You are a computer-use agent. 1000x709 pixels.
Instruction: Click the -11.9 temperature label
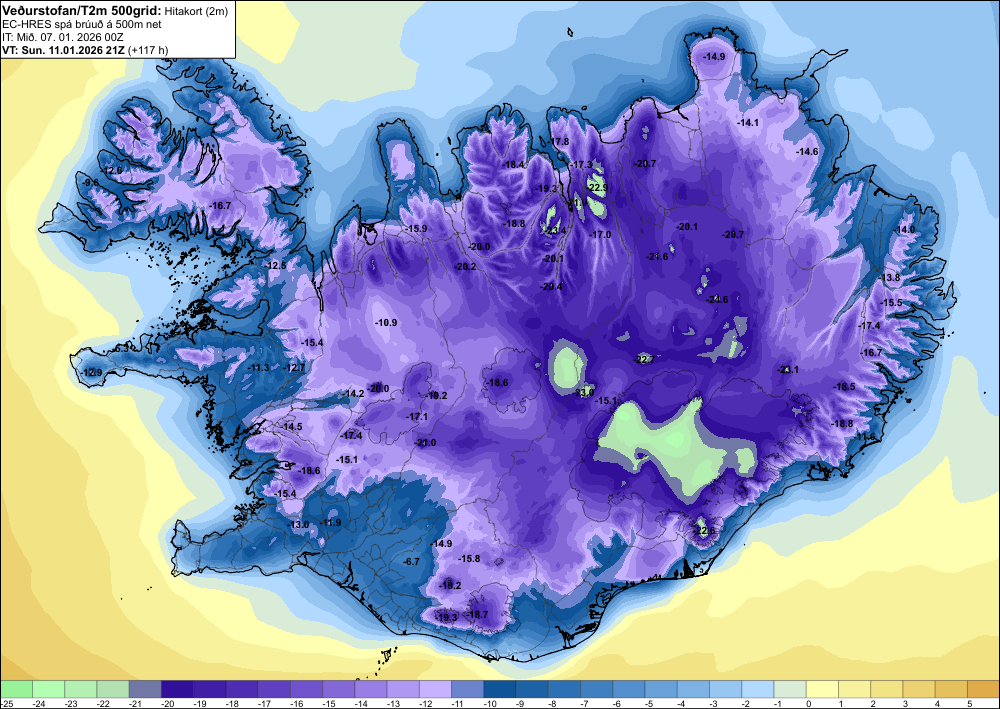click(x=330, y=523)
